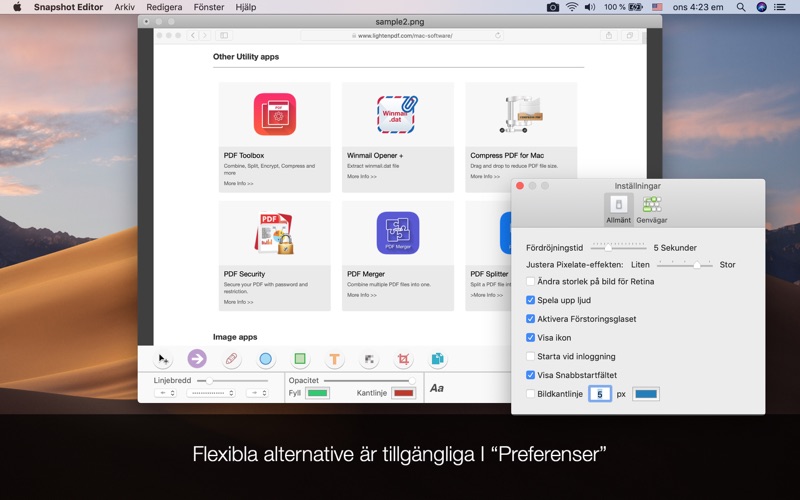Click More Info under PDF Toolbox
This screenshot has height=500, width=800.
pos(238,183)
